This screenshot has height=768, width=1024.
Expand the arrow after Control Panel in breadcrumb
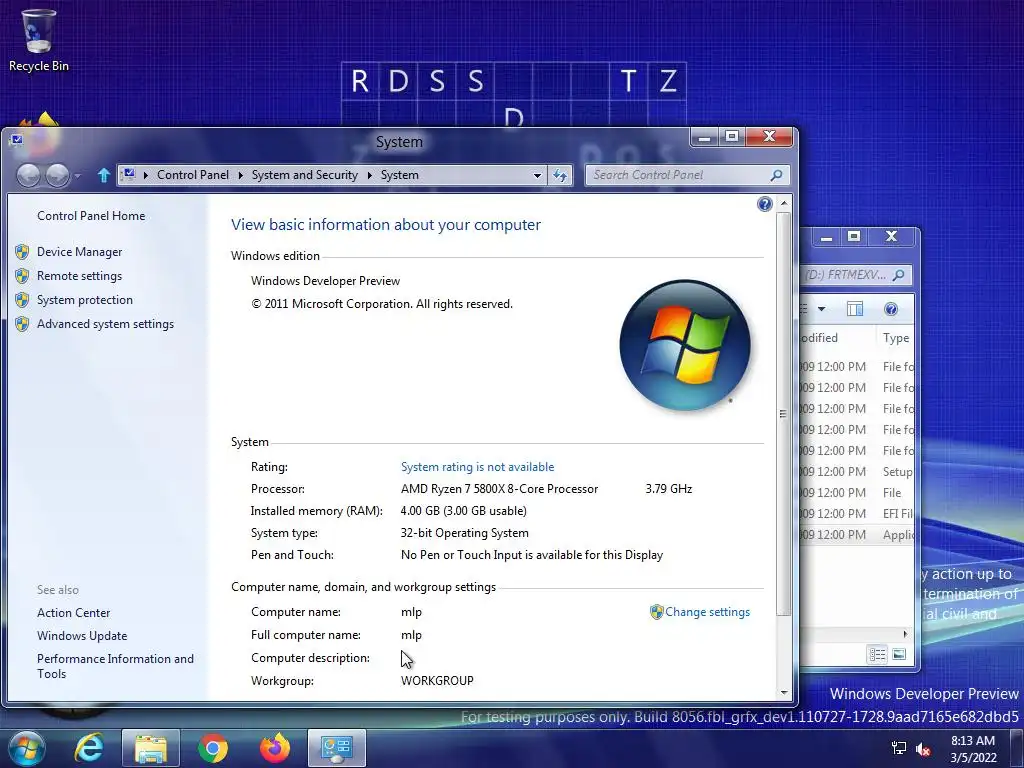point(240,175)
